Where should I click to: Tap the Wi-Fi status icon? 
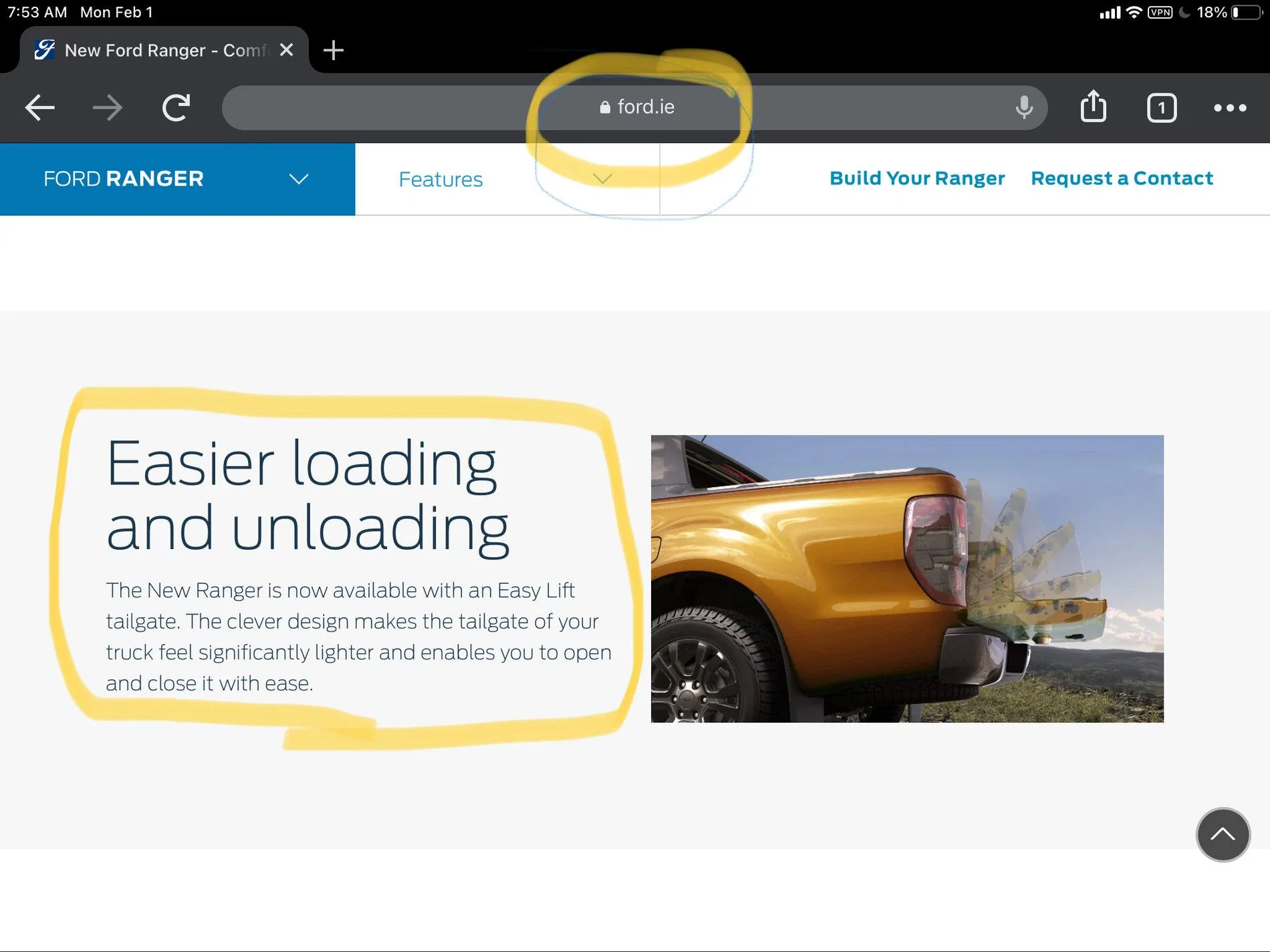point(1134,13)
